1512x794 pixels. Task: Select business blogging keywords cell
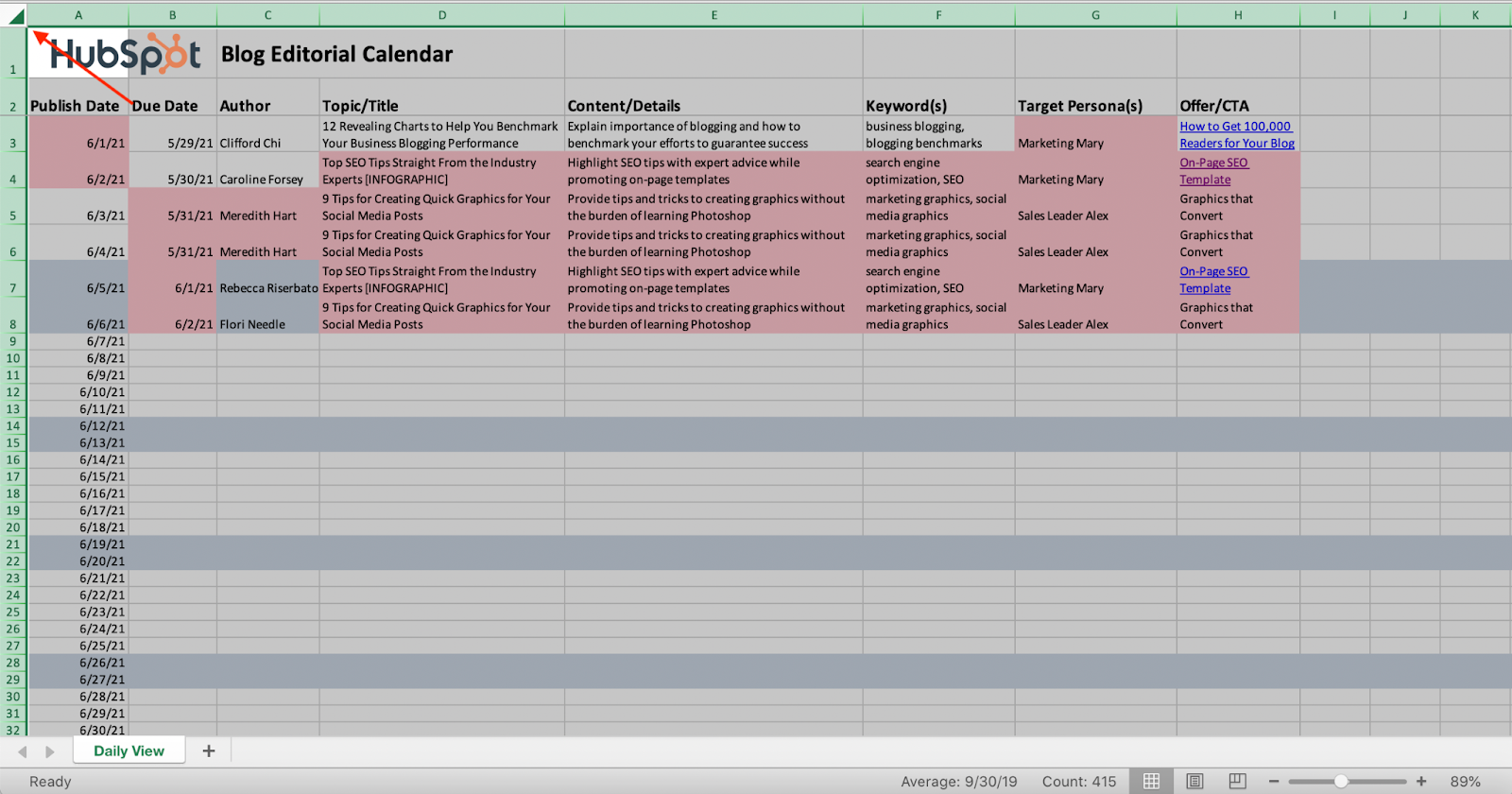point(939,134)
